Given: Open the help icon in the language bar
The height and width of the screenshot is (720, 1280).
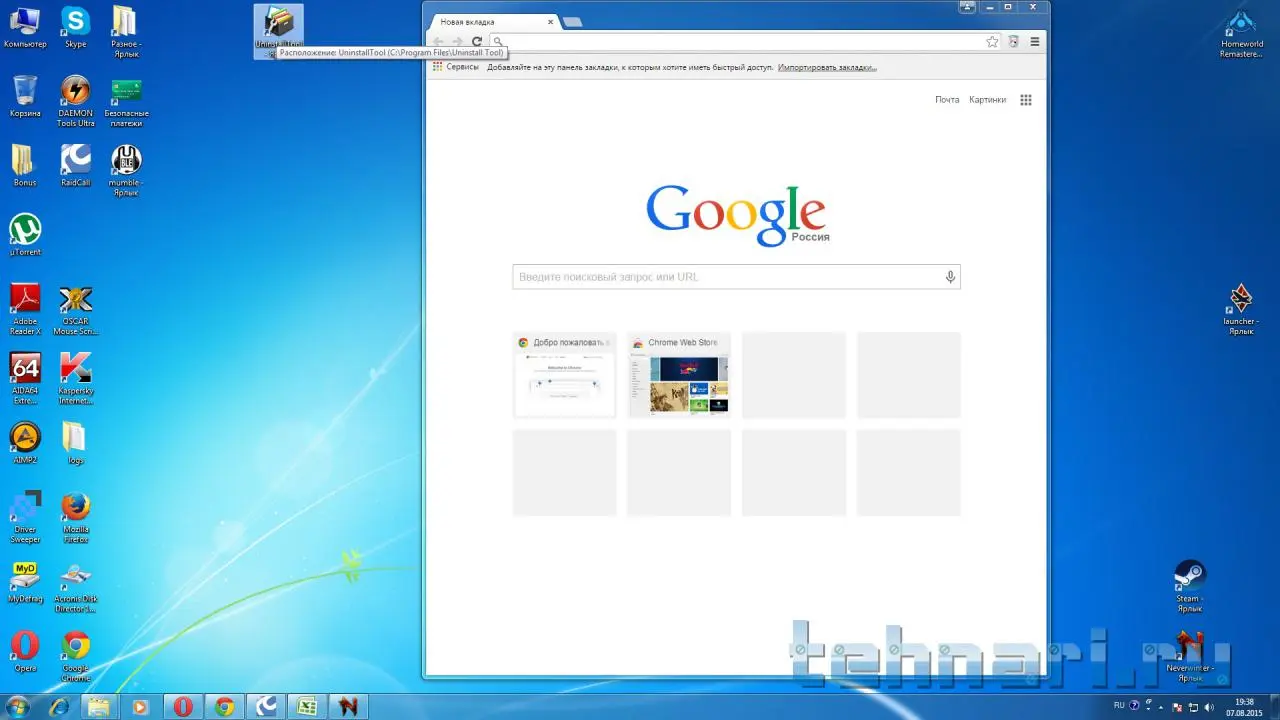Looking at the screenshot, I should click(1133, 706).
